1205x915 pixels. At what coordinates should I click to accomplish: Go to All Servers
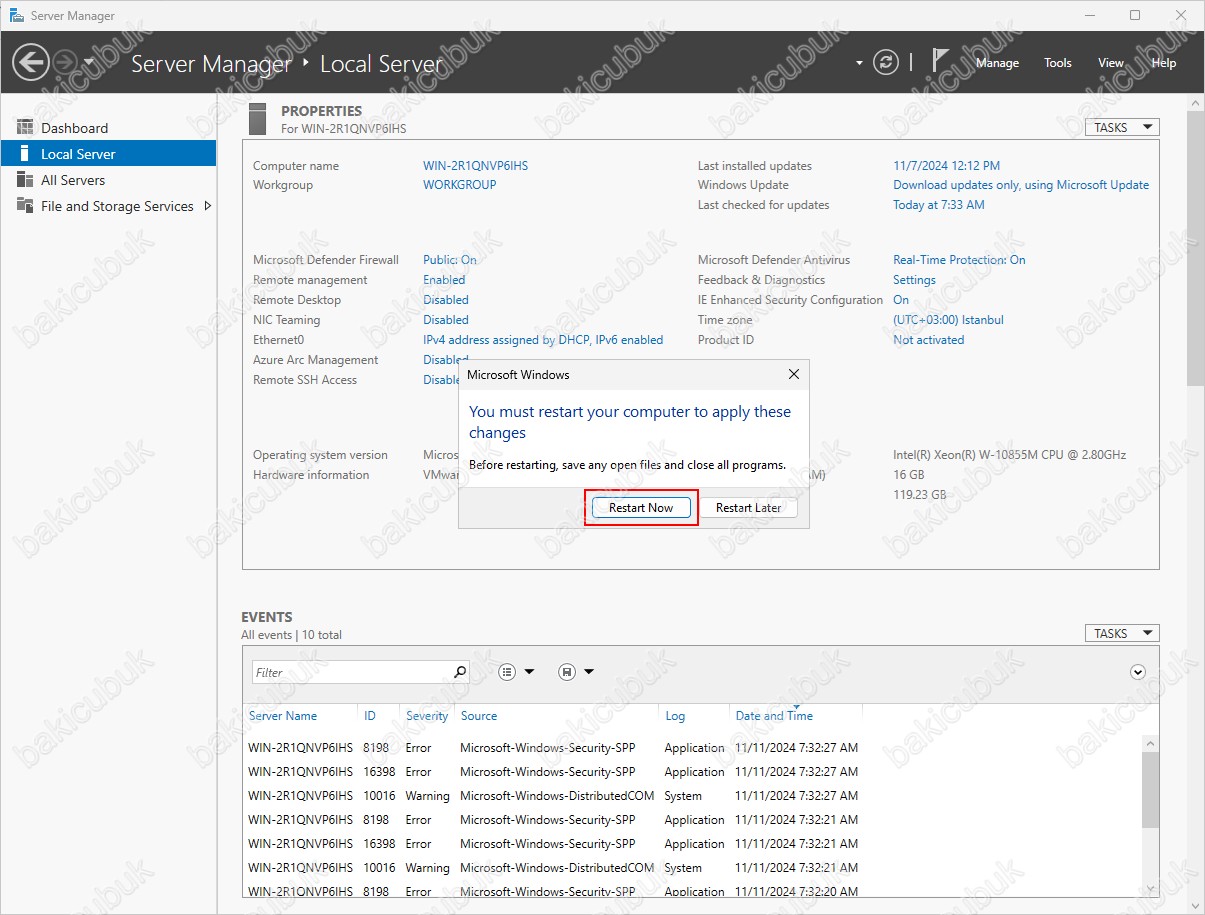(108, 180)
